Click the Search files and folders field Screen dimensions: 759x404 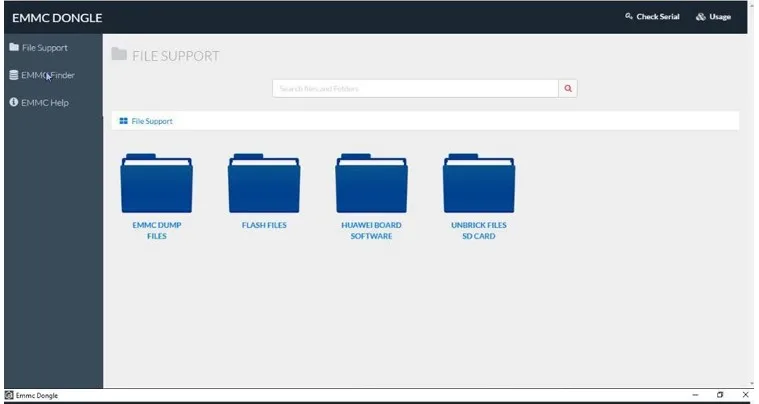[x=415, y=89]
